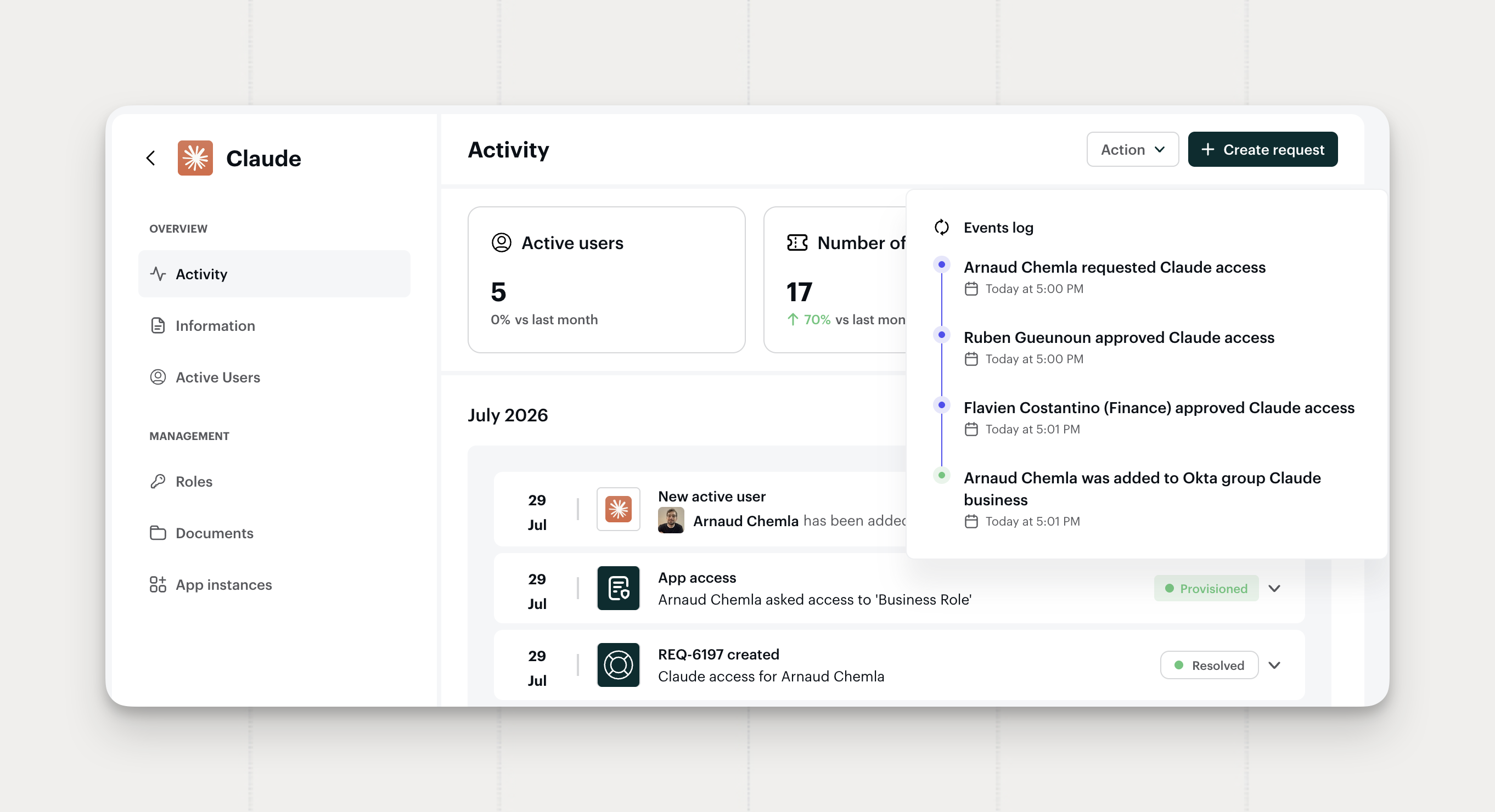
Task: Click Arnaud Chemla's avatar photo
Action: coord(671,520)
